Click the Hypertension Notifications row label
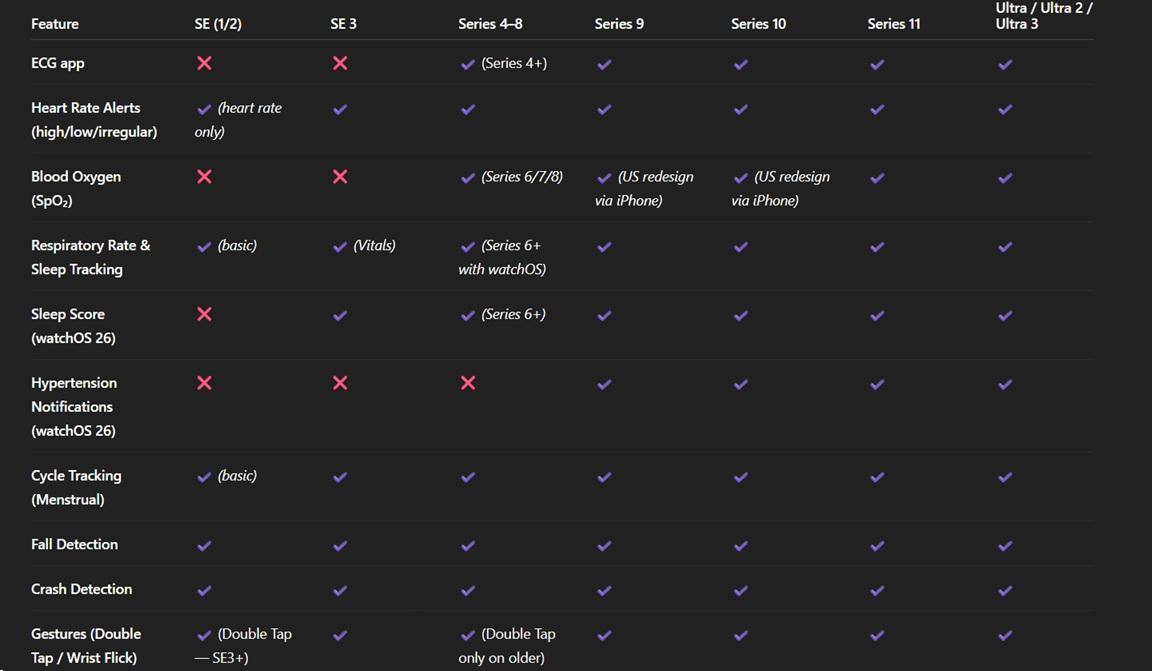Screen dimensions: 1152x671 (x=74, y=407)
